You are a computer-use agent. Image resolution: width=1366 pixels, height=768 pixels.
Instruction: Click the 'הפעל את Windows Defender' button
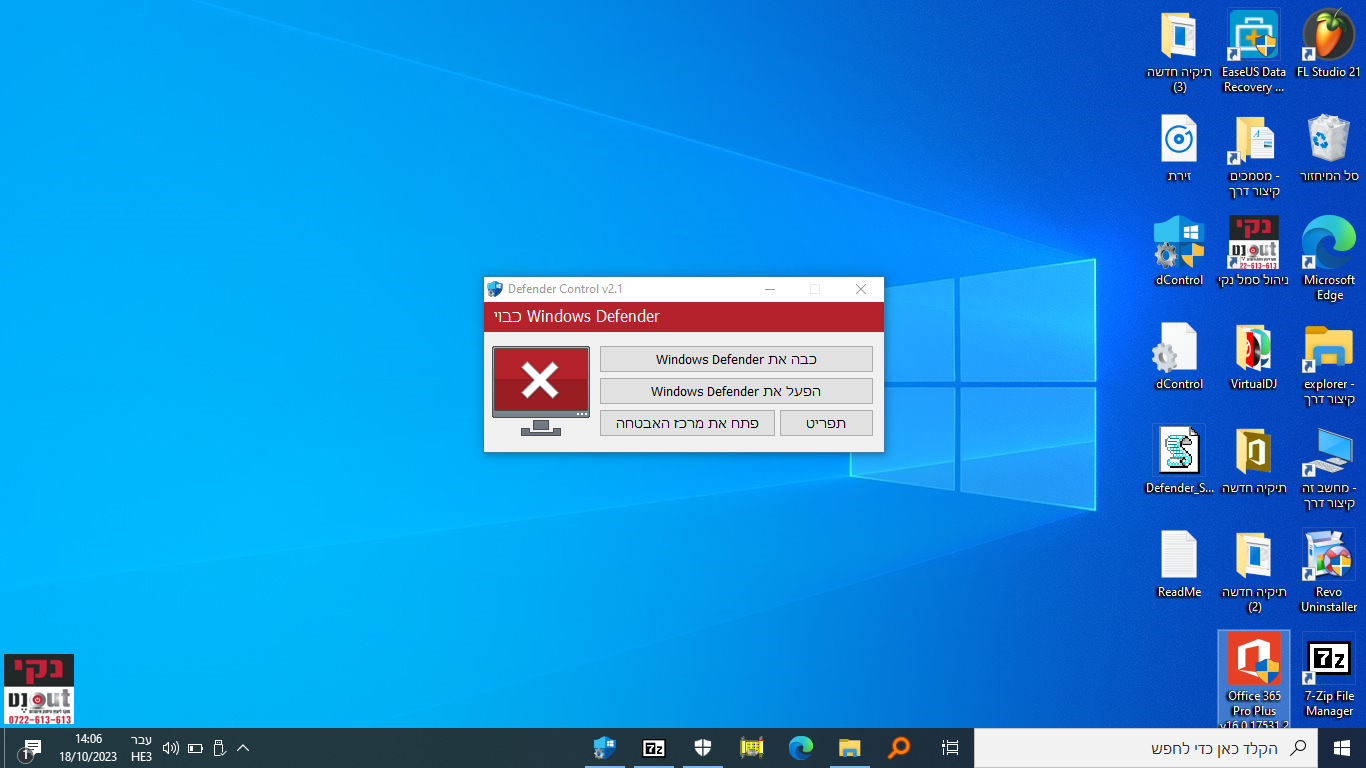click(736, 391)
